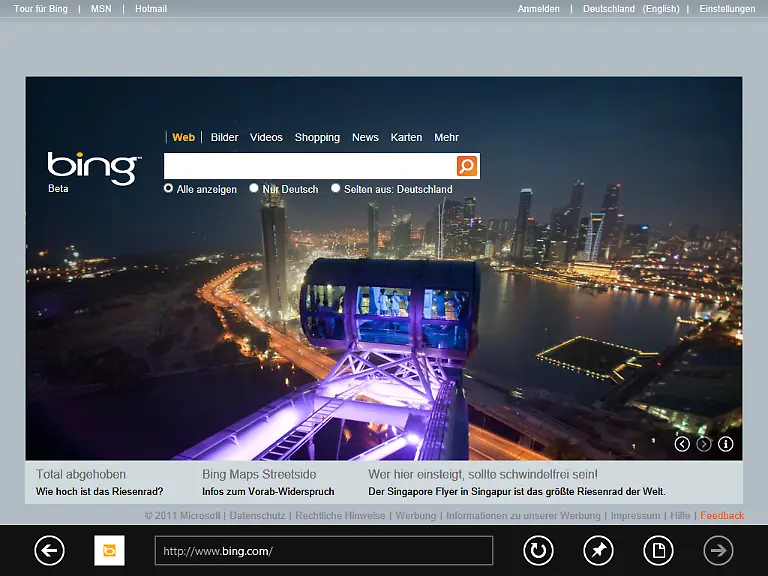Click into the Bing search box
Image resolution: width=768 pixels, height=576 pixels.
[x=310, y=166]
